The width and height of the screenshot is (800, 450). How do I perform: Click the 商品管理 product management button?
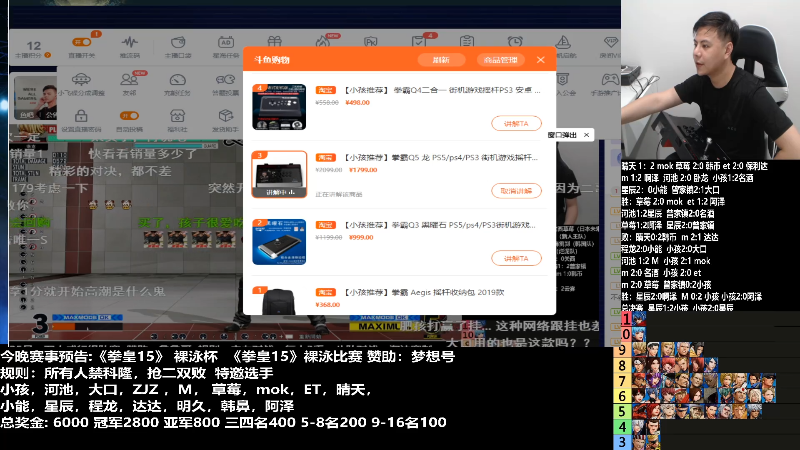501,60
